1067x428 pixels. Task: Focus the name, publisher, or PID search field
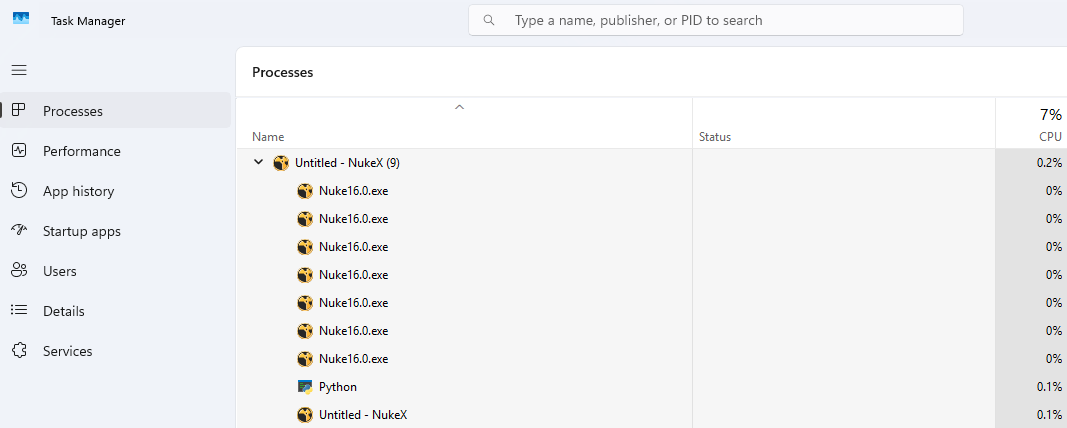coord(716,20)
